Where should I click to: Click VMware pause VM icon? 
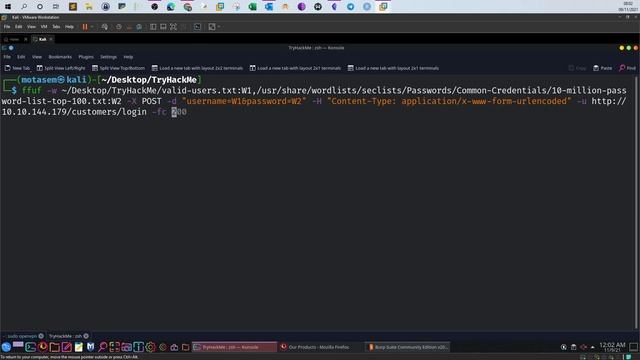pos(85,27)
